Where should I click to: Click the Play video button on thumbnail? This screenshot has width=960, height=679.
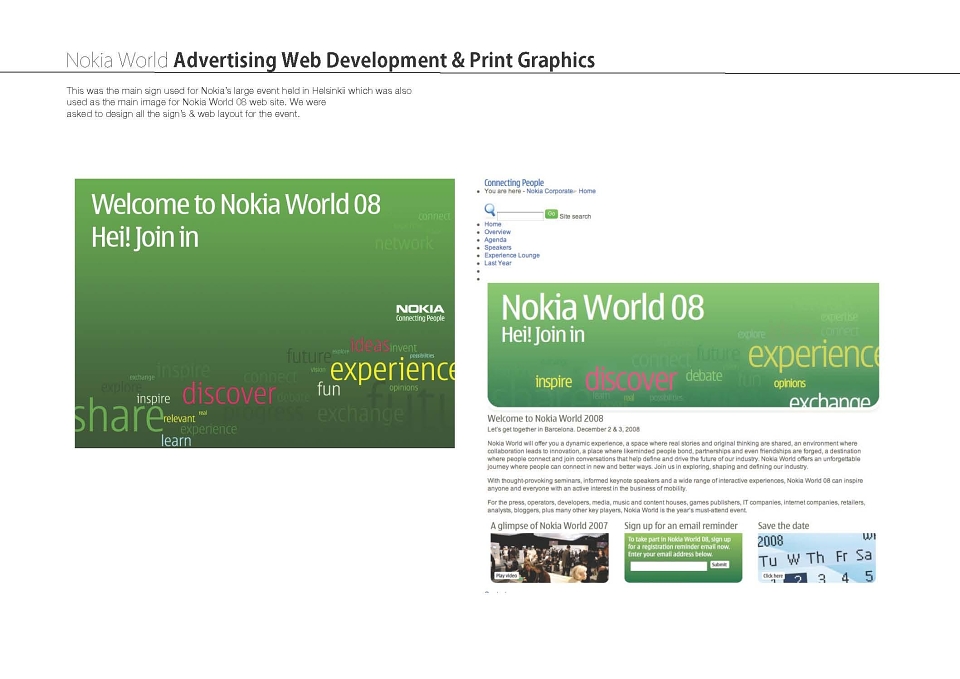(x=506, y=576)
